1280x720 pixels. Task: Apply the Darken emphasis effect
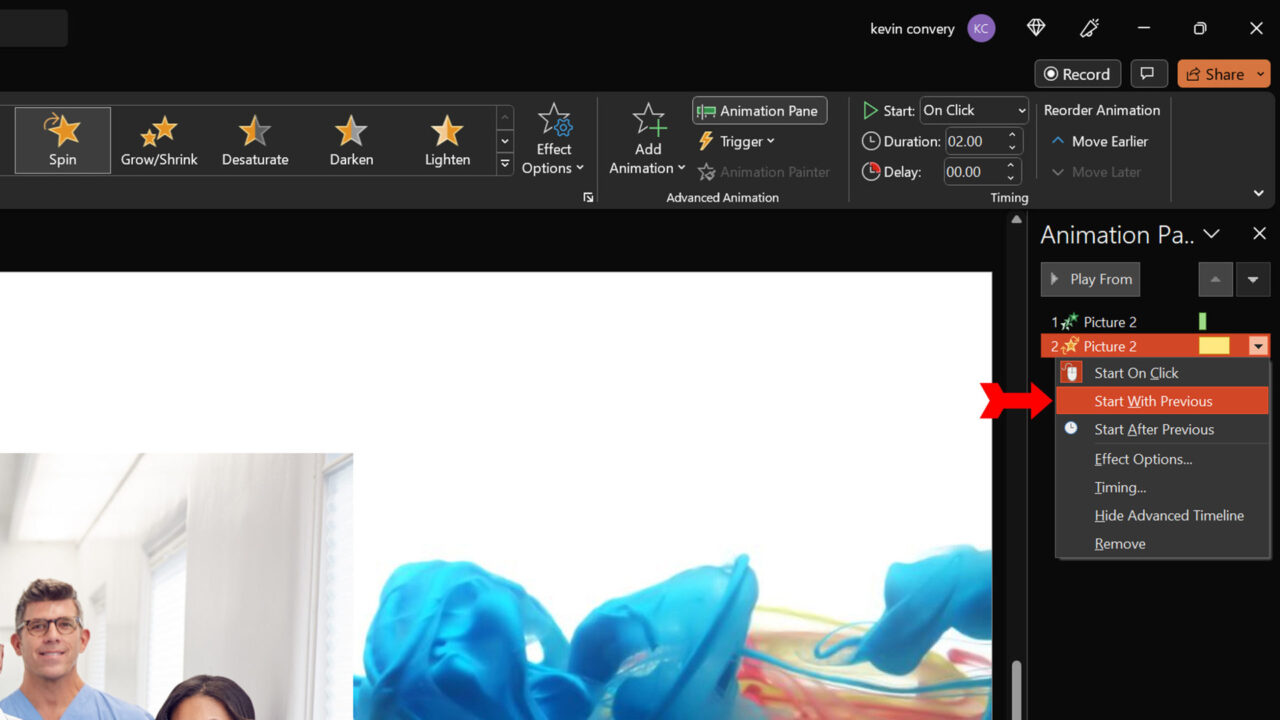[350, 139]
